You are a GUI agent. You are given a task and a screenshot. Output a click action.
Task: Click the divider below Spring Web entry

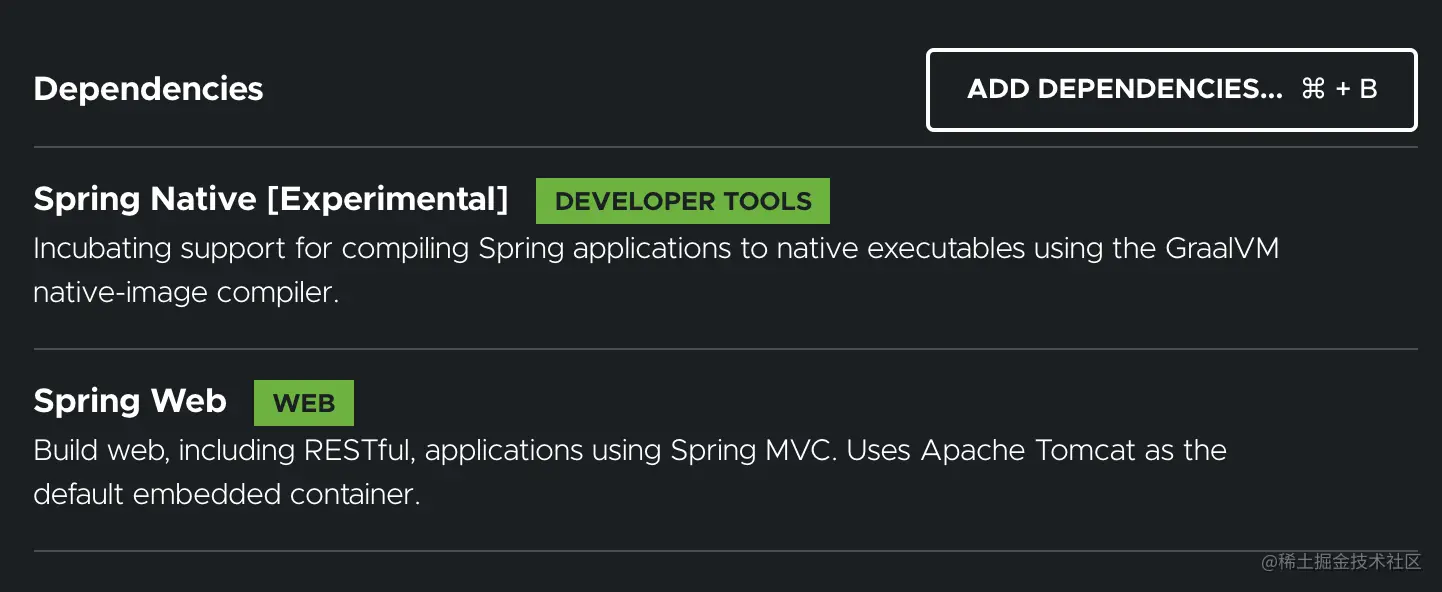point(725,551)
